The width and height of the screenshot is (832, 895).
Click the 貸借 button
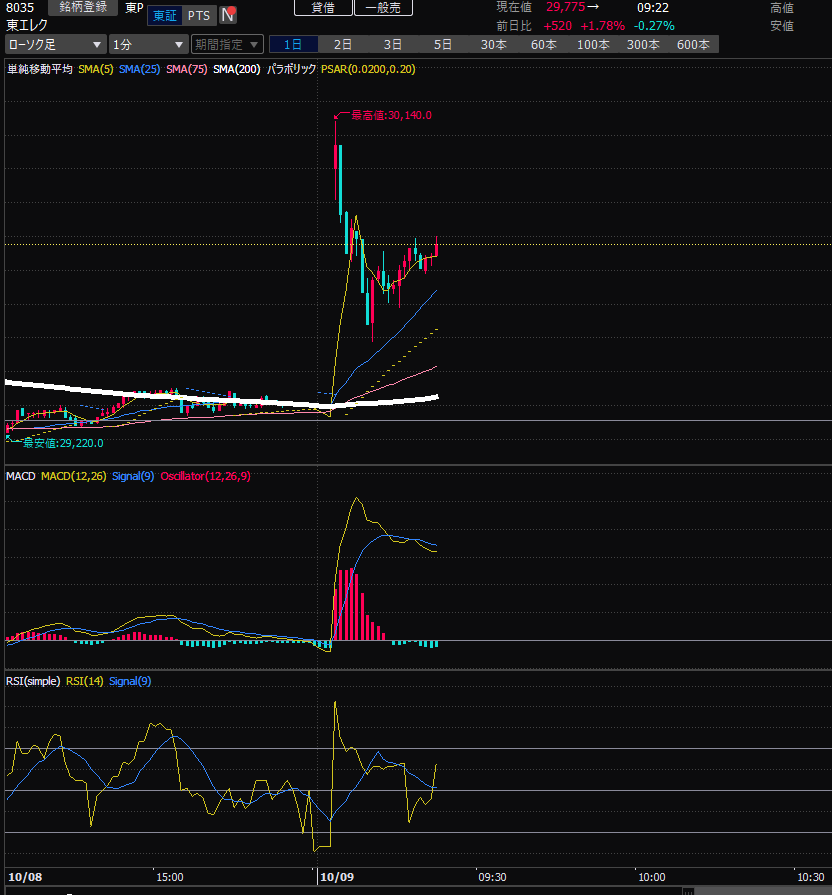323,8
